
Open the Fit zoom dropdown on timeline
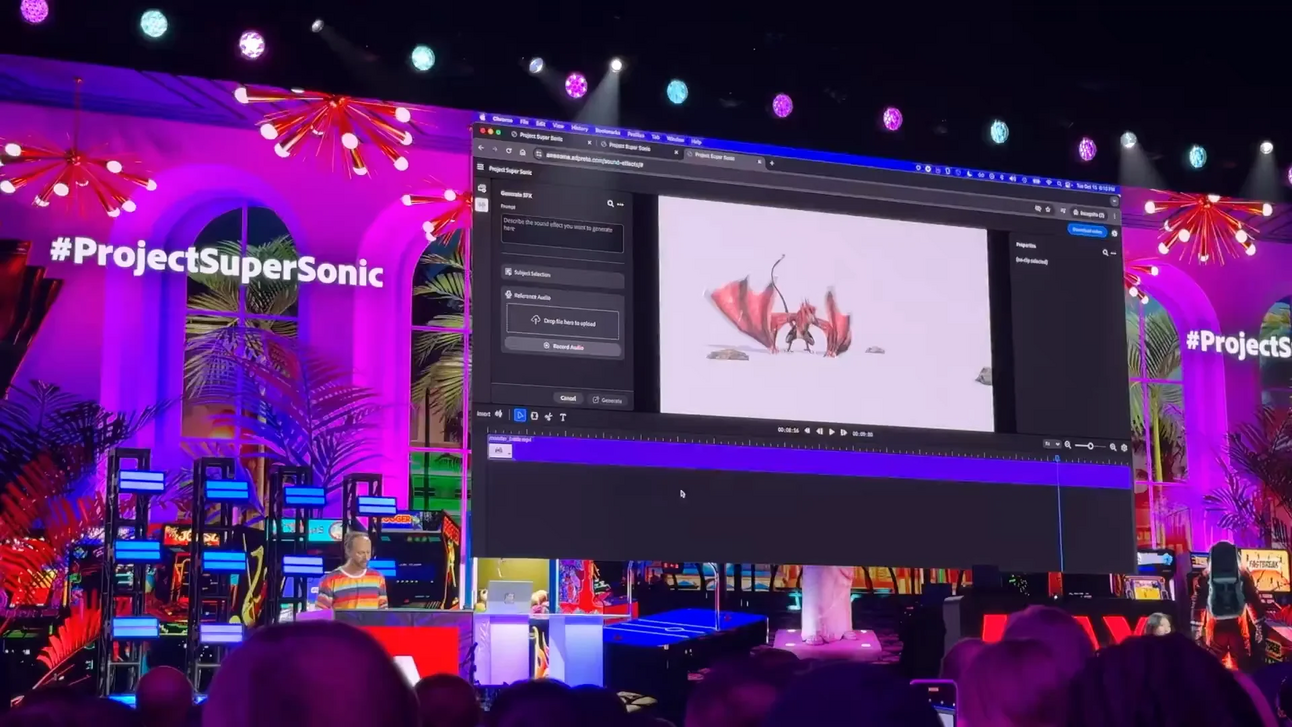click(1050, 444)
